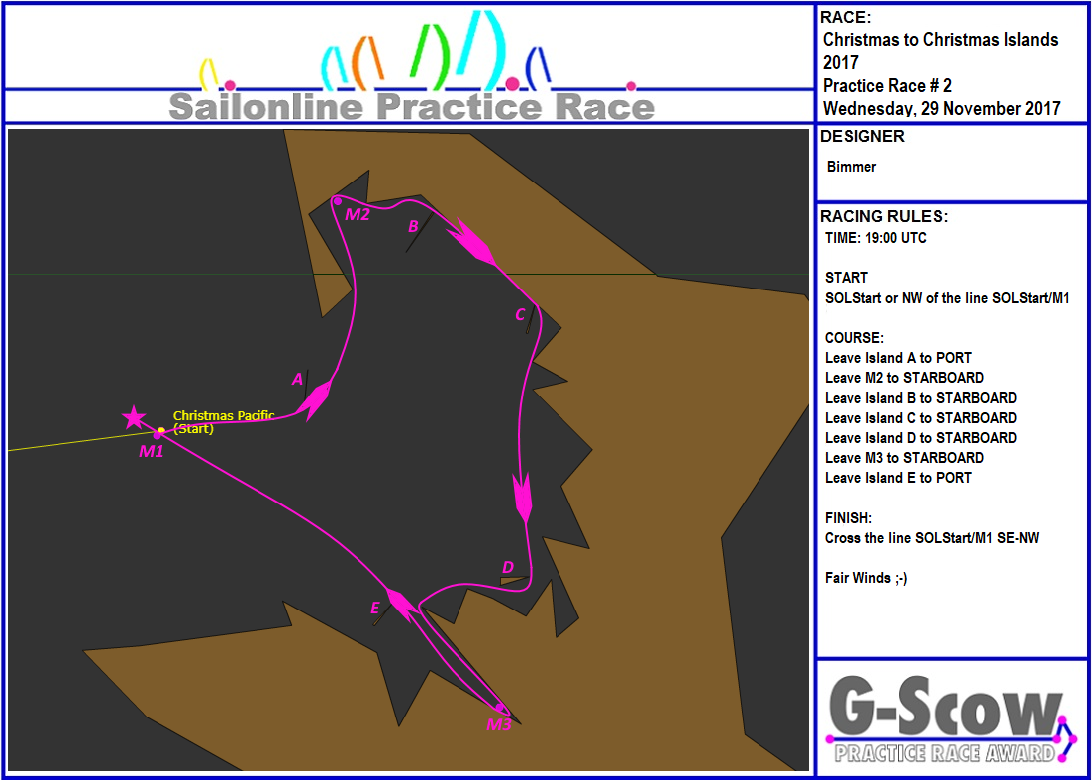Screen dimensions: 1092x780
Task: Click the Island E label
Action: (375, 608)
